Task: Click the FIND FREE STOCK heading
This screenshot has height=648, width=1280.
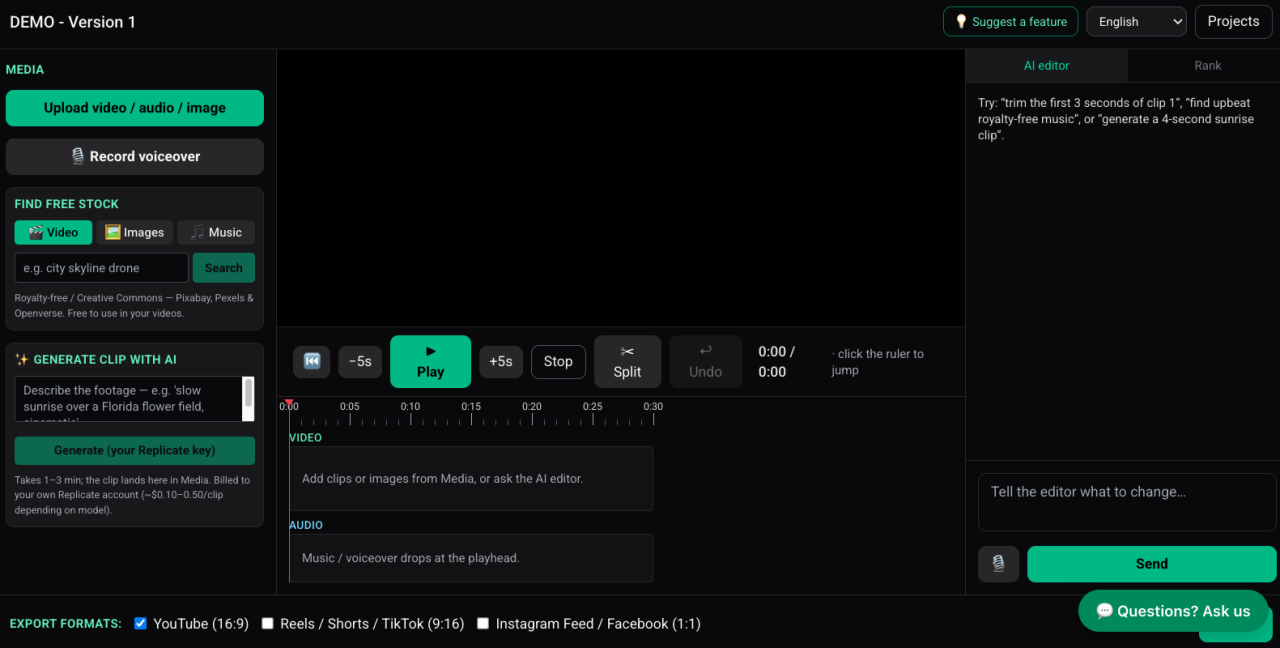Action: pyautogui.click(x=67, y=204)
